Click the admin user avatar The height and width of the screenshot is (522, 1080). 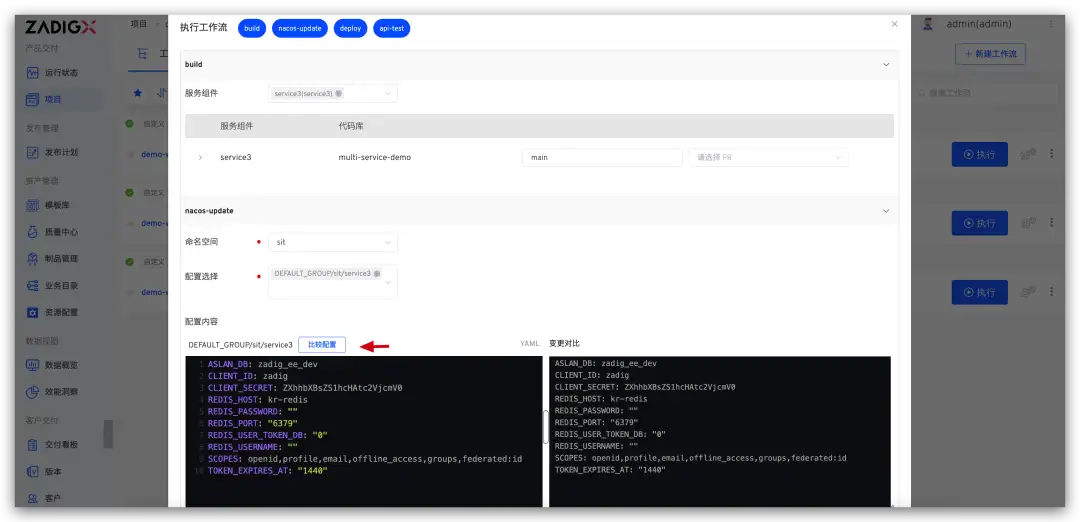tap(928, 24)
